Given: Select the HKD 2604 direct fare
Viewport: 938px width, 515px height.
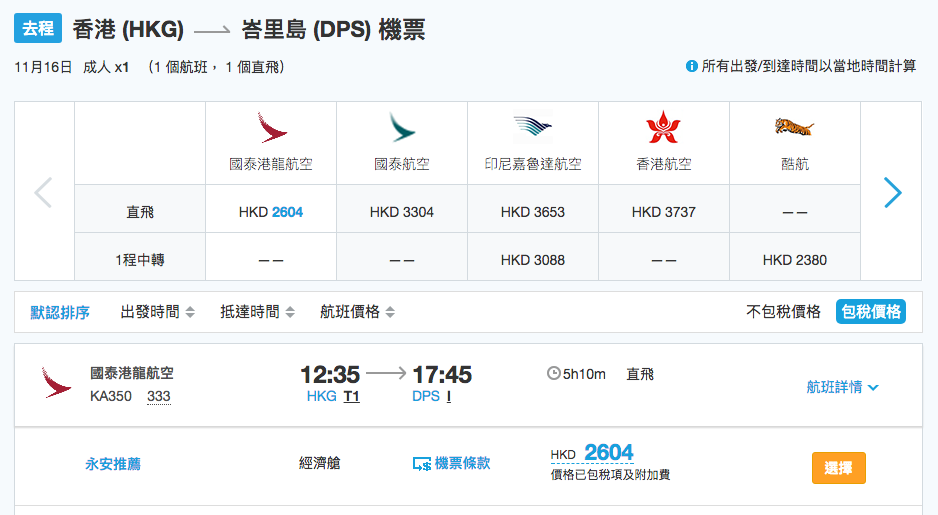Looking at the screenshot, I should (x=271, y=212).
